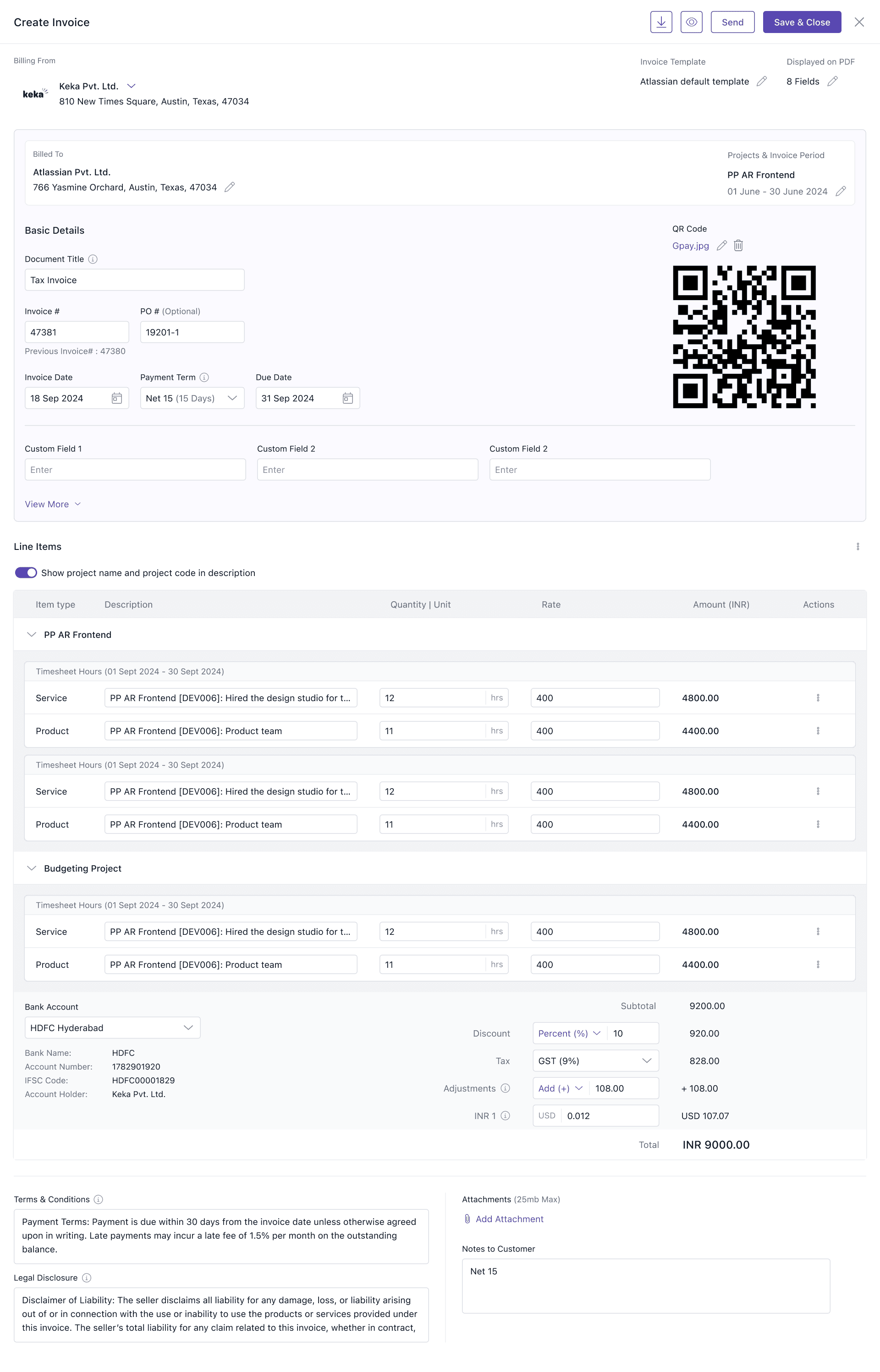The height and width of the screenshot is (1372, 880).
Task: Preview the invoice with the eye icon
Action: pyautogui.click(x=692, y=22)
